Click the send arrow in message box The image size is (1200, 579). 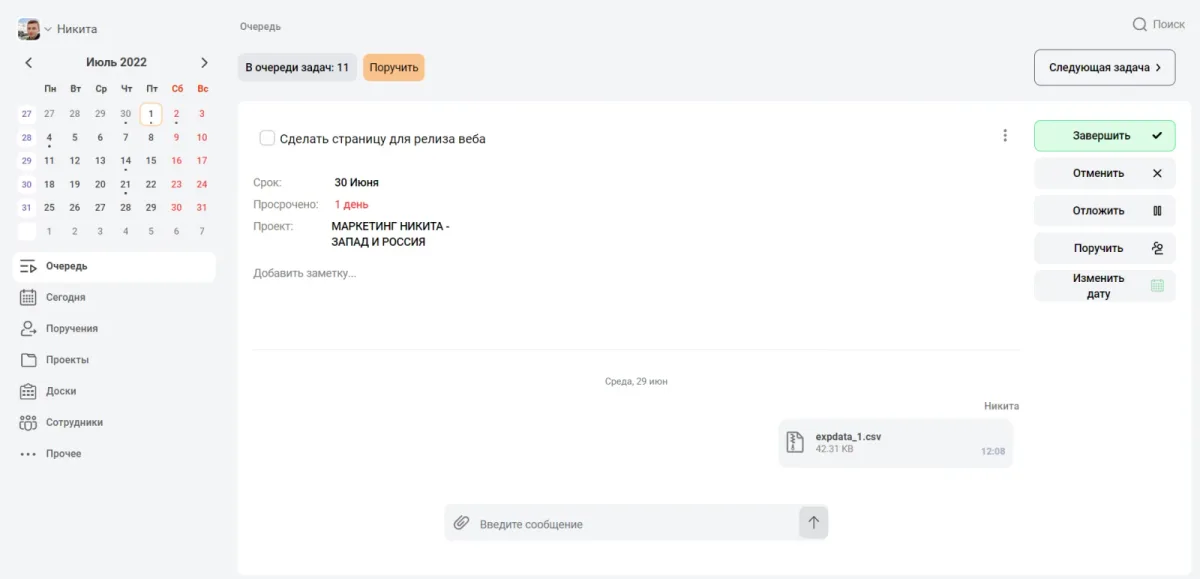(813, 522)
